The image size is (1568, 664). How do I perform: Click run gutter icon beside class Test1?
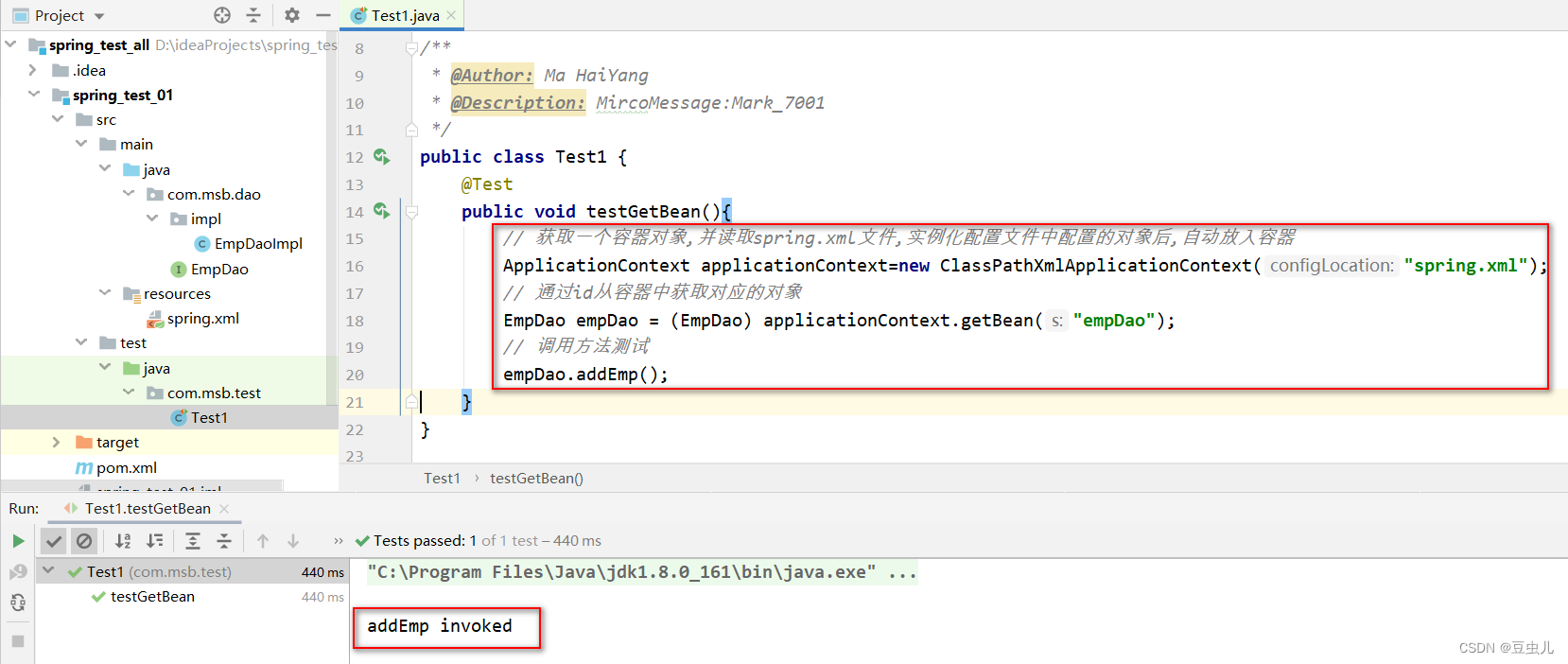coord(381,157)
